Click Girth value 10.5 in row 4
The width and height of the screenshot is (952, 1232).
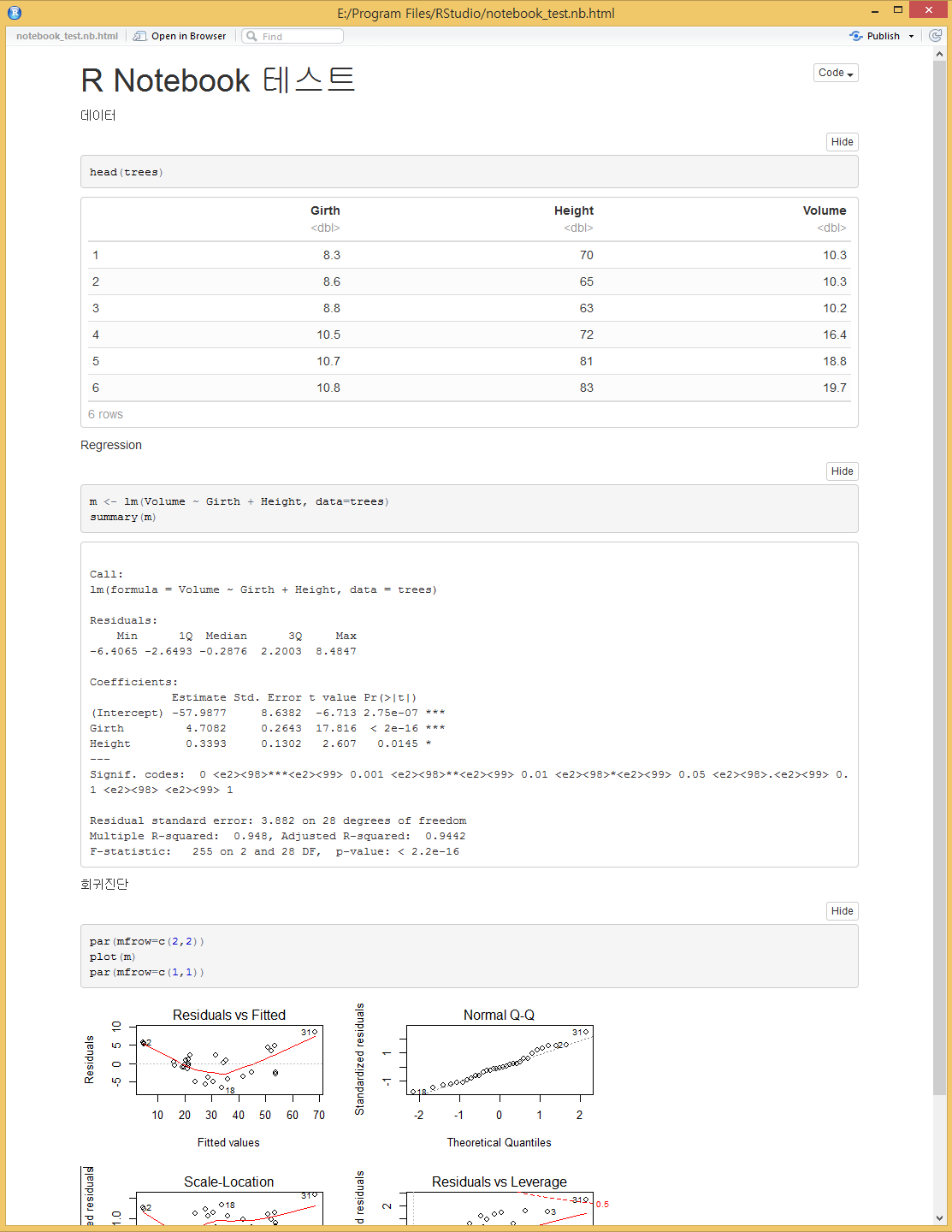point(328,335)
